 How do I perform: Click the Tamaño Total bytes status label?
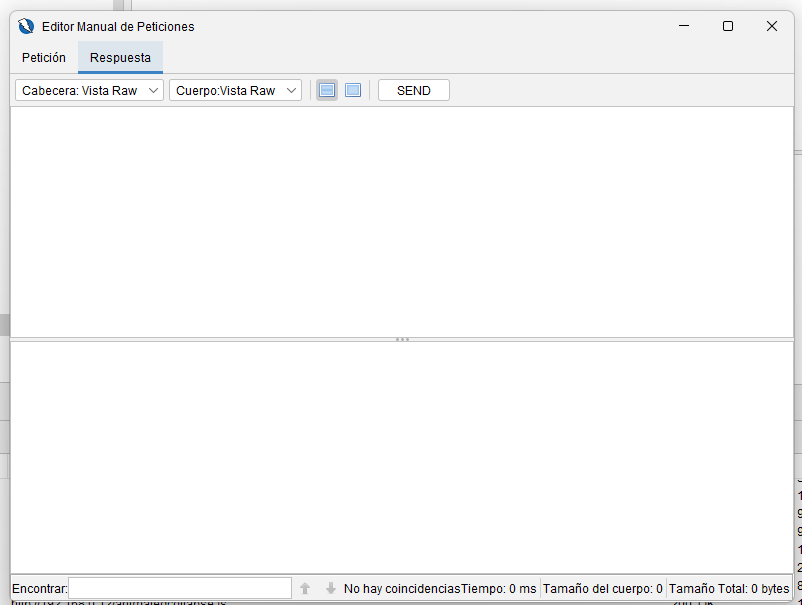pyautogui.click(x=728, y=589)
